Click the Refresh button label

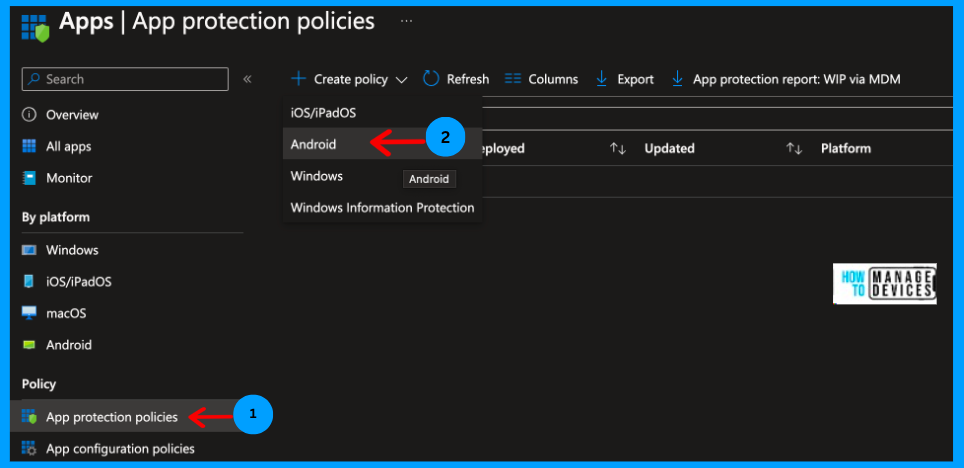pos(468,79)
